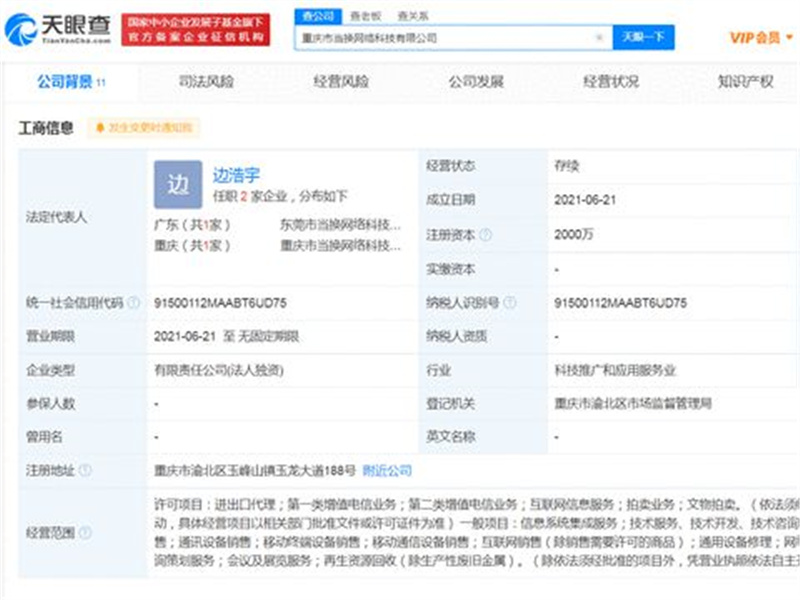Open the 重庆市当换网络科技 company link under 重庆
The width and height of the screenshot is (800, 600).
coord(340,246)
